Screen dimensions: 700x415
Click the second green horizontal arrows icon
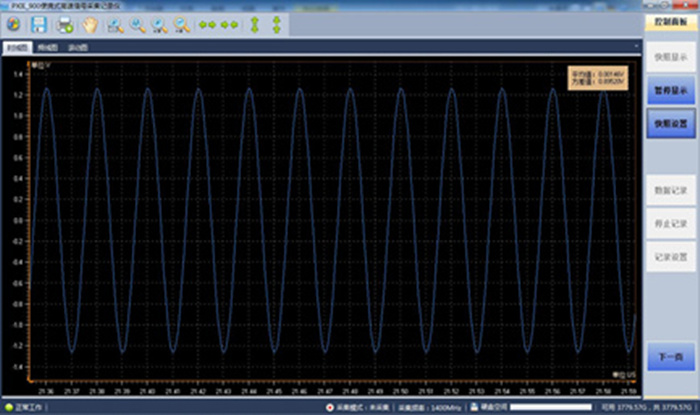pyautogui.click(x=230, y=24)
